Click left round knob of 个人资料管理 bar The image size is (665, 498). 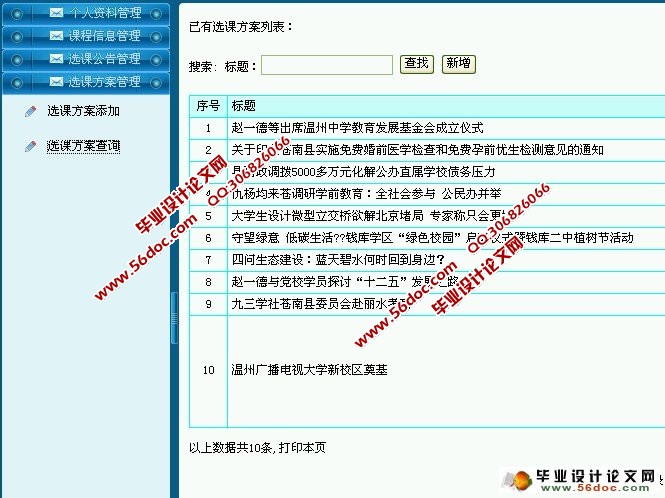pyautogui.click(x=17, y=14)
